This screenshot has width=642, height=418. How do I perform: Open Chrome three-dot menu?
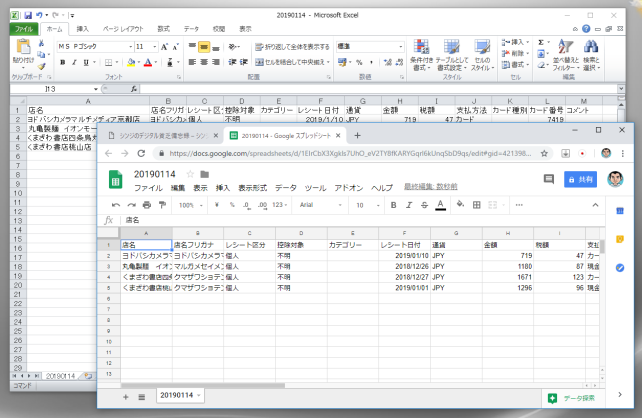[x=623, y=153]
